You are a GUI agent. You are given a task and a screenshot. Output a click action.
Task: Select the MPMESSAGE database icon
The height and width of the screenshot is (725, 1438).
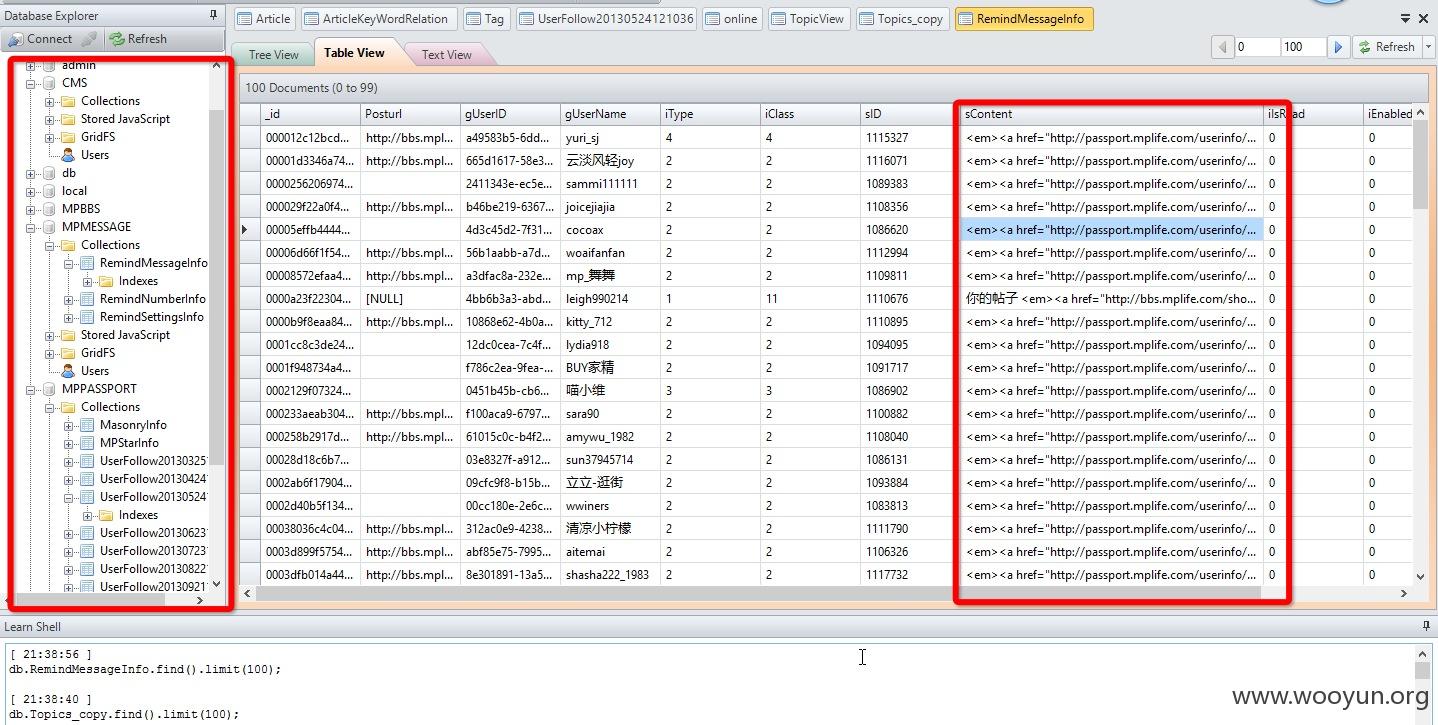pyautogui.click(x=49, y=227)
